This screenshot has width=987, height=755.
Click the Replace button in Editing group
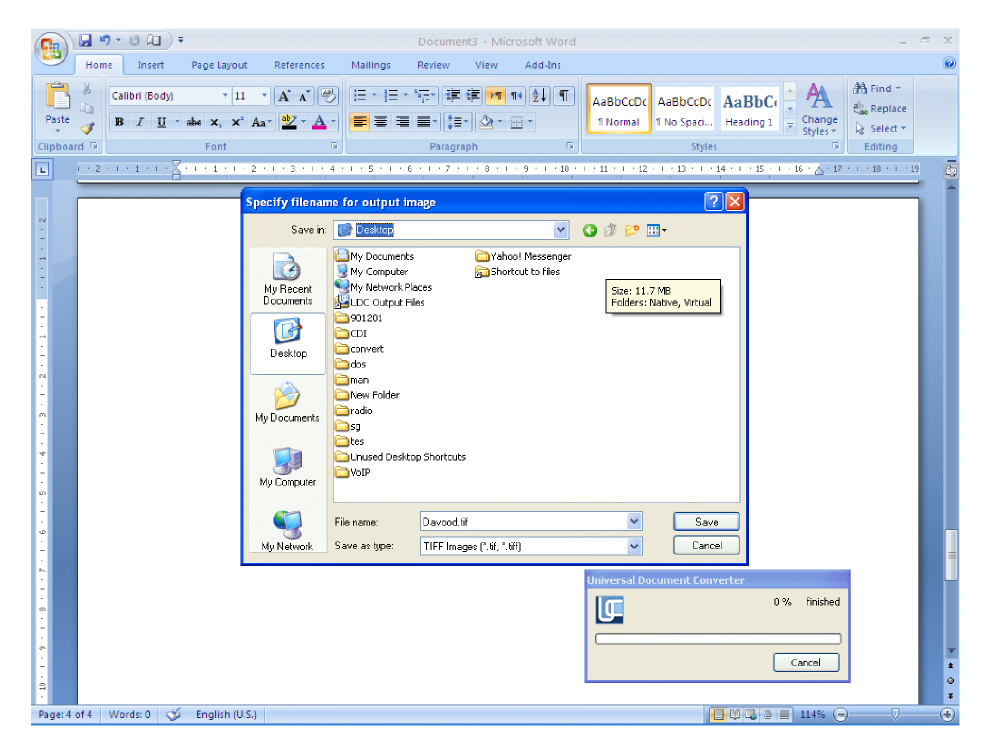[x=880, y=108]
